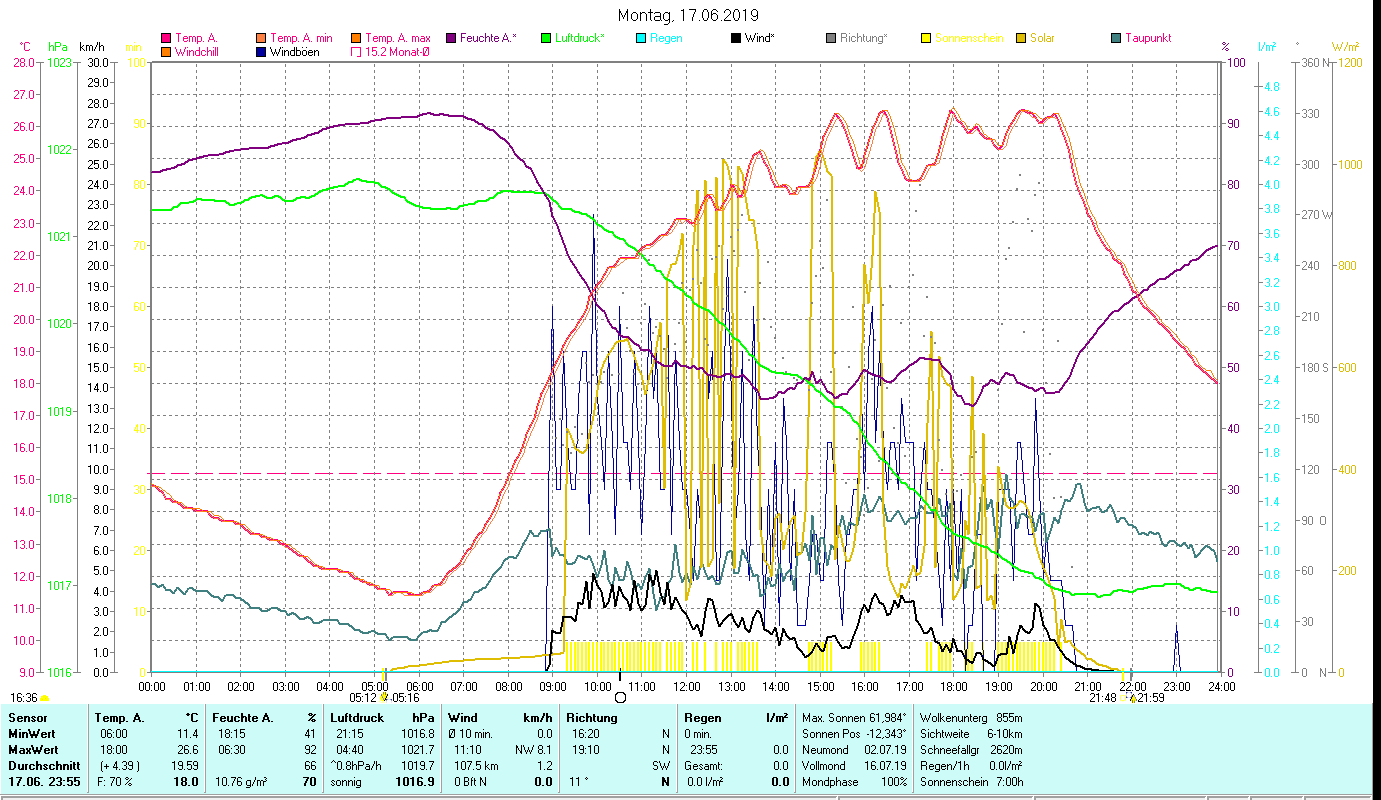Click the maximum pressure value 1021.7

click(416, 750)
